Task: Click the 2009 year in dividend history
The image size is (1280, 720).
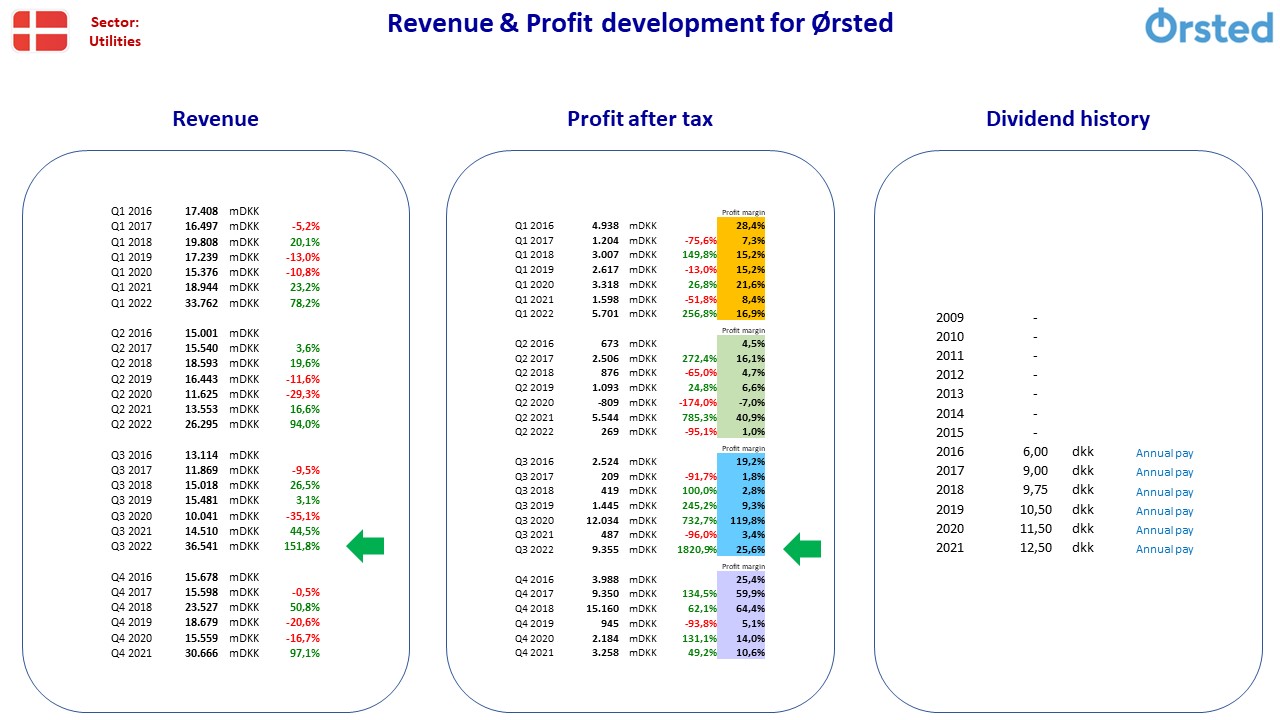Action: (x=950, y=318)
